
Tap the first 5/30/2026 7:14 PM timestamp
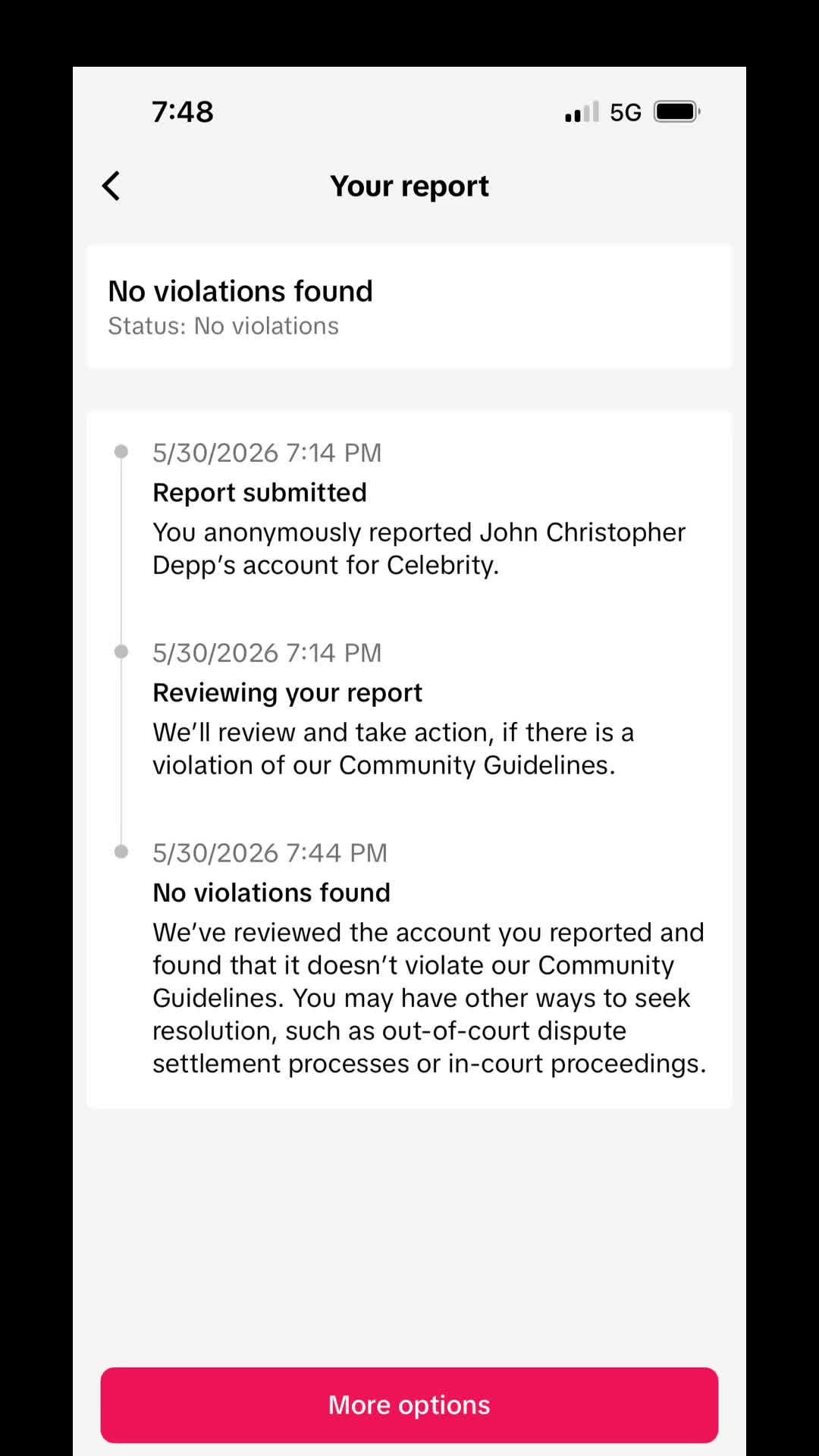pos(267,453)
